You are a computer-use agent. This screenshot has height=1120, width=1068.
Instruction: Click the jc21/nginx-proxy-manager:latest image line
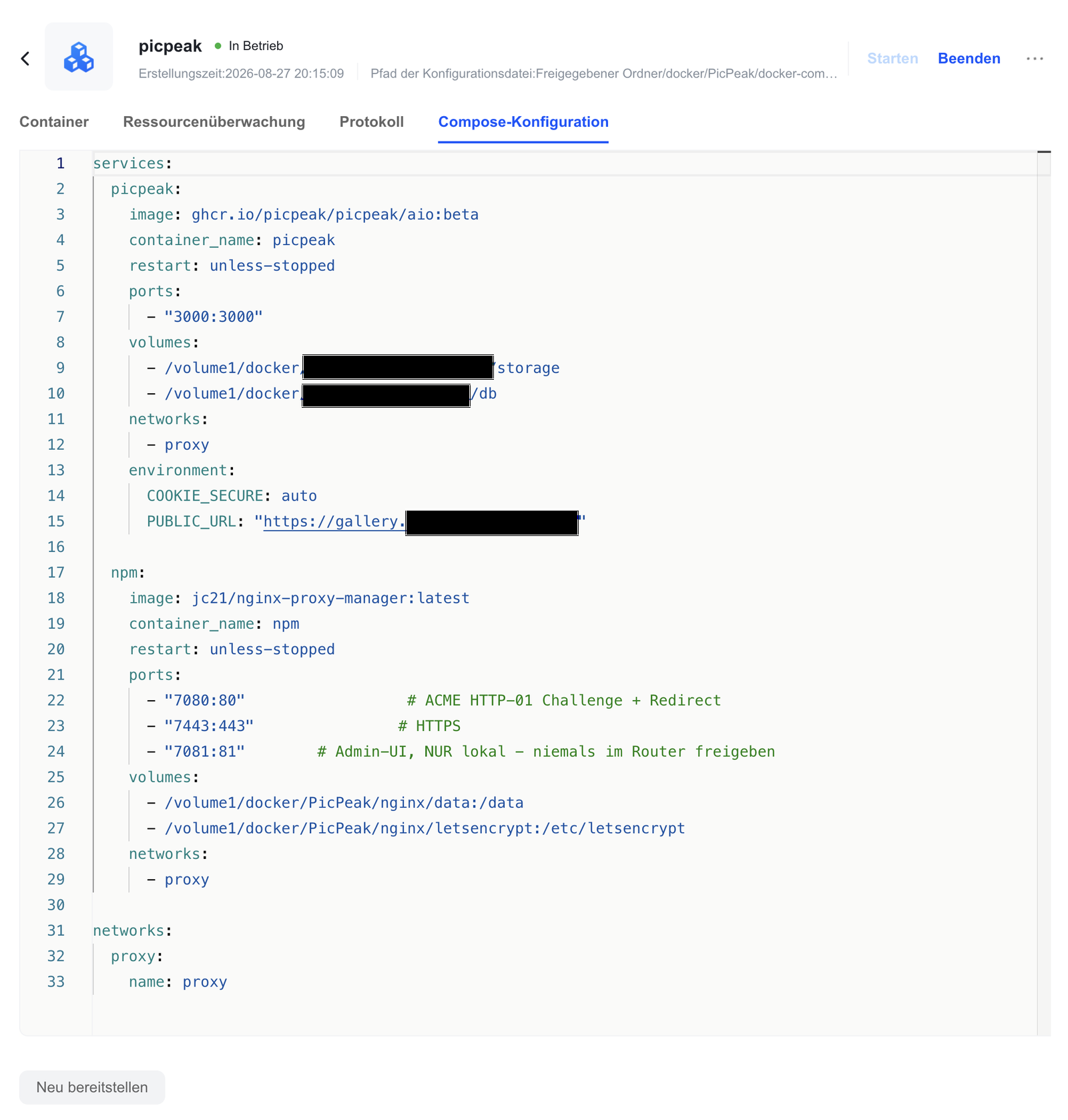pyautogui.click(x=299, y=598)
